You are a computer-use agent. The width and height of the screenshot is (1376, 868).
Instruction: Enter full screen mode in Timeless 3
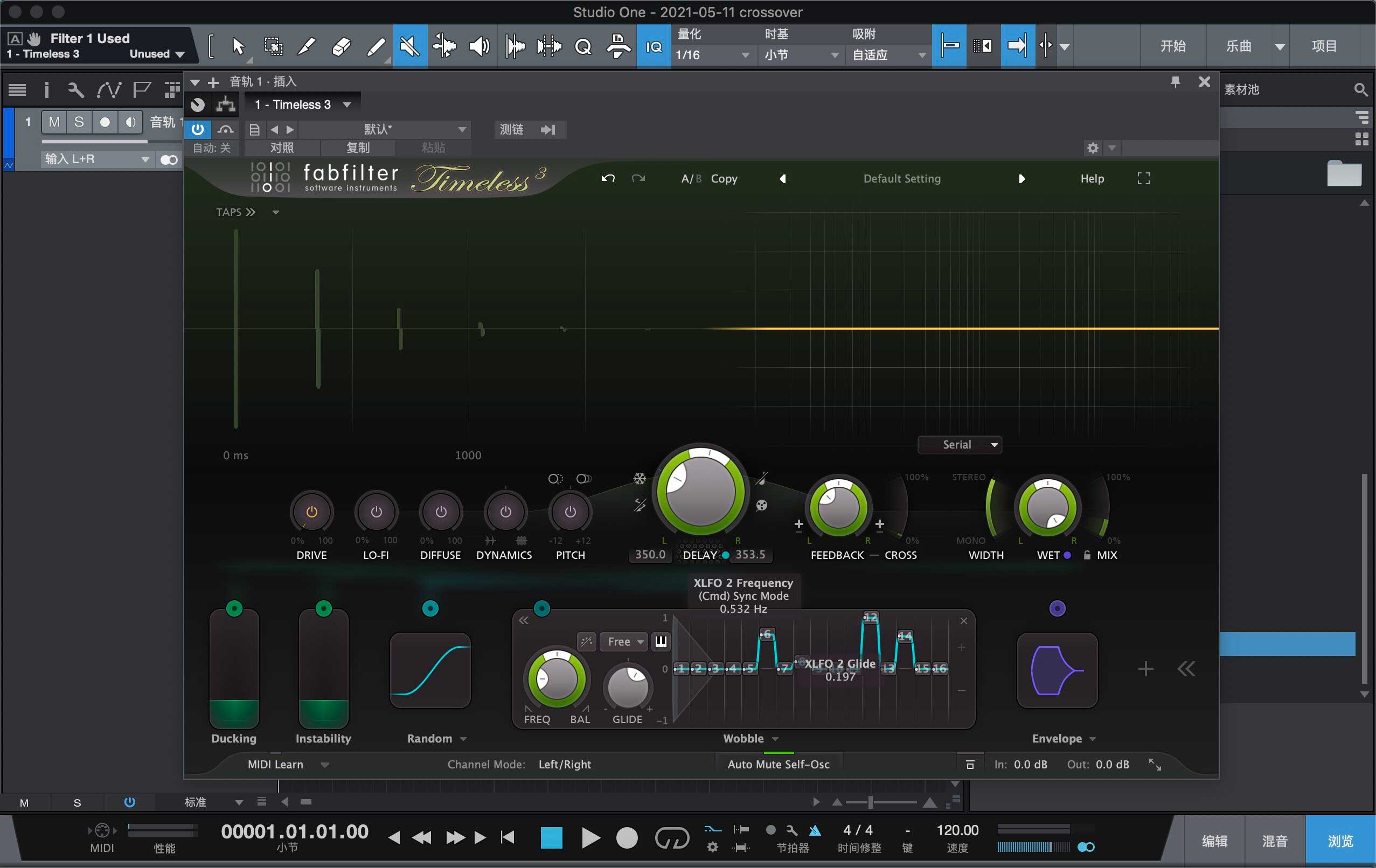1143,178
